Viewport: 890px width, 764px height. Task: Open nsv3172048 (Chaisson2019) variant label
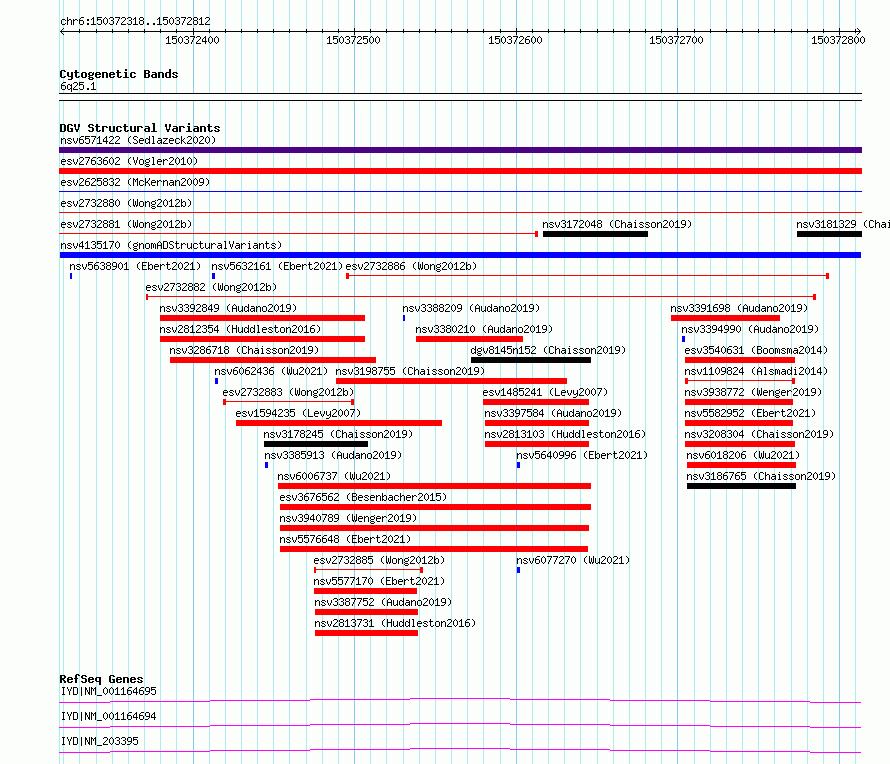[617, 224]
